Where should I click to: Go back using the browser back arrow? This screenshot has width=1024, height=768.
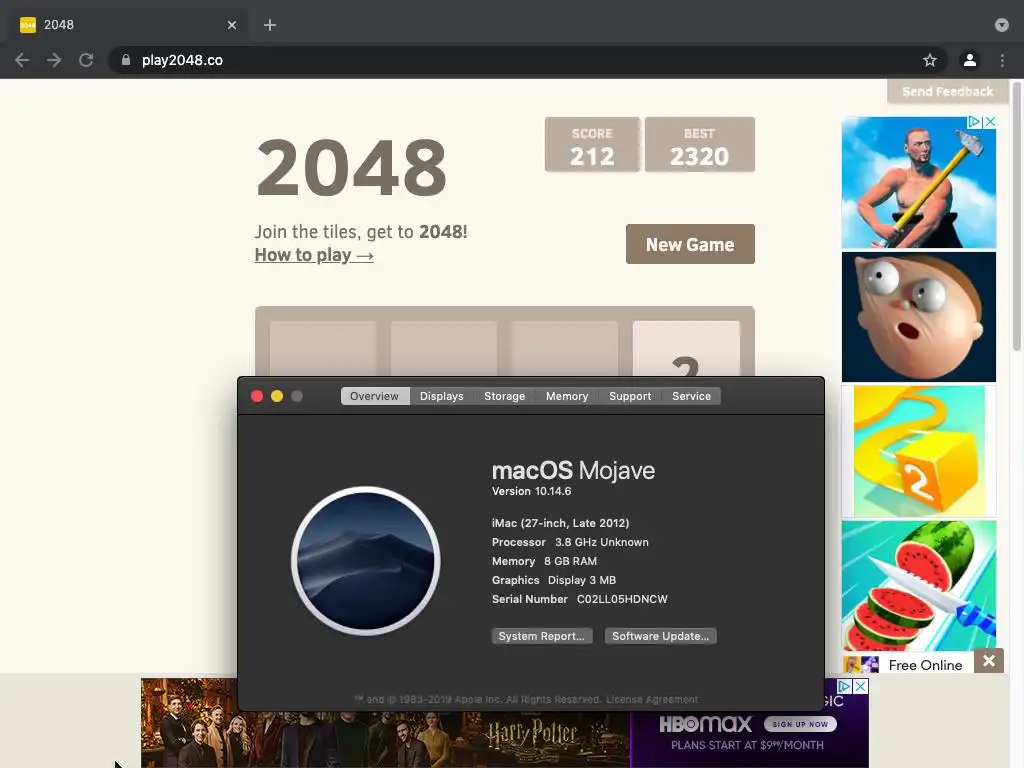click(22, 60)
